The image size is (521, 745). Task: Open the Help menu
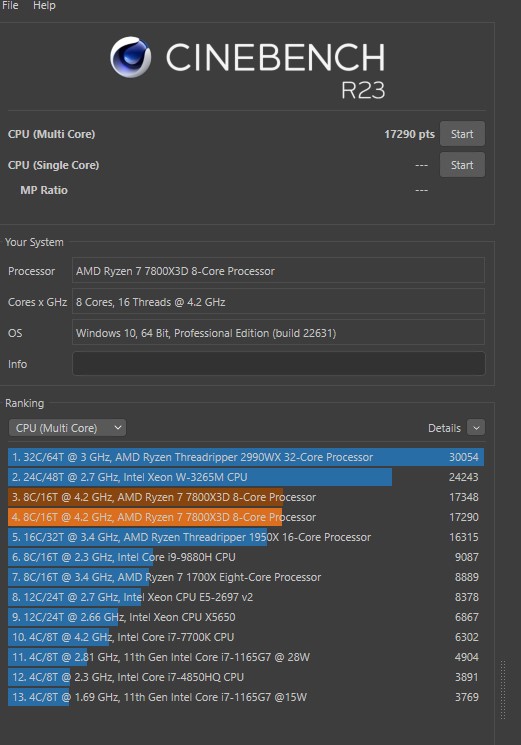[44, 5]
